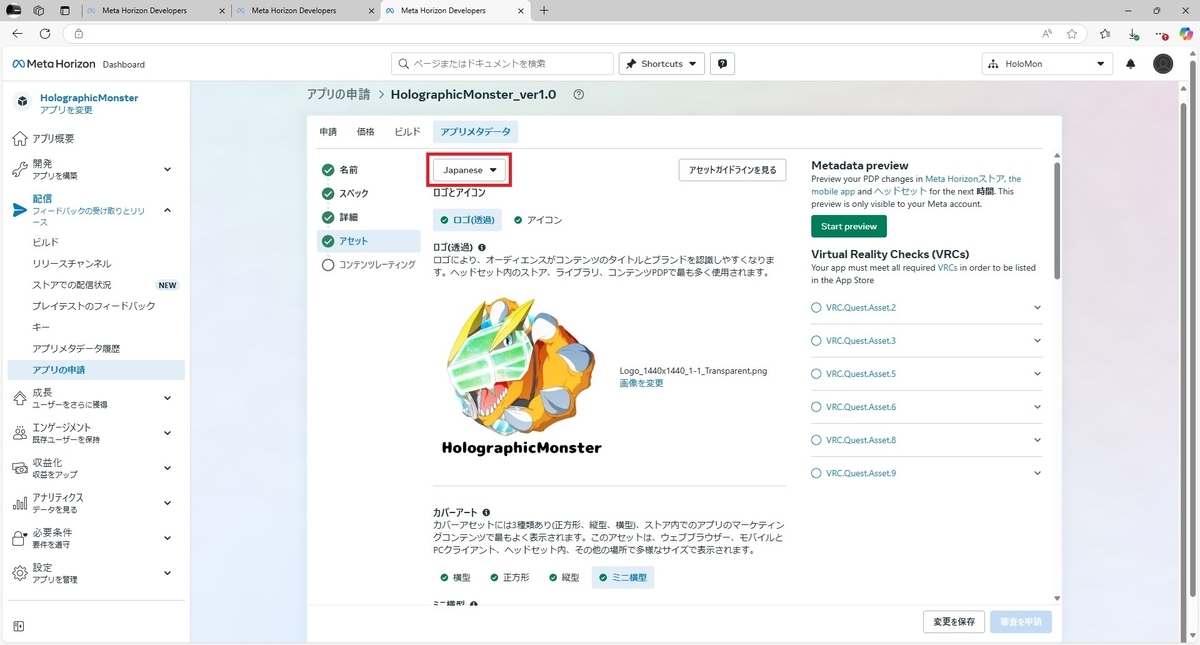The width and height of the screenshot is (1200, 645).
Task: Click the HolographicMonster logo thumbnail
Action: 521,377
